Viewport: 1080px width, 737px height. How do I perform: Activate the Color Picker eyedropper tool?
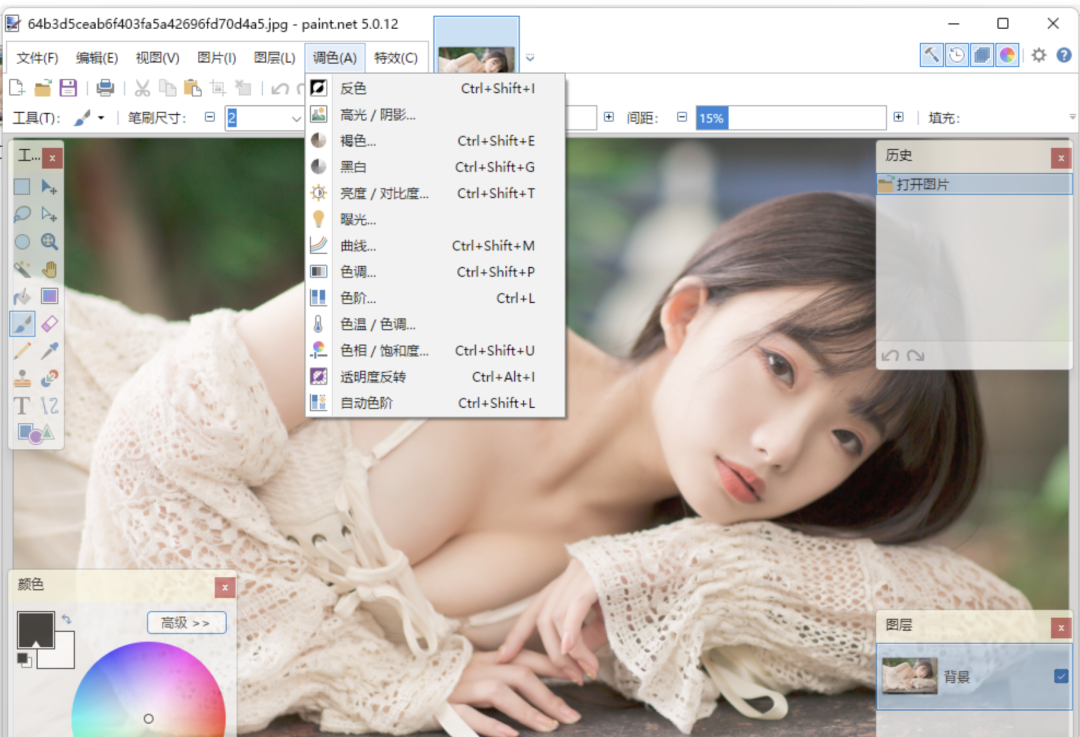click(x=50, y=350)
